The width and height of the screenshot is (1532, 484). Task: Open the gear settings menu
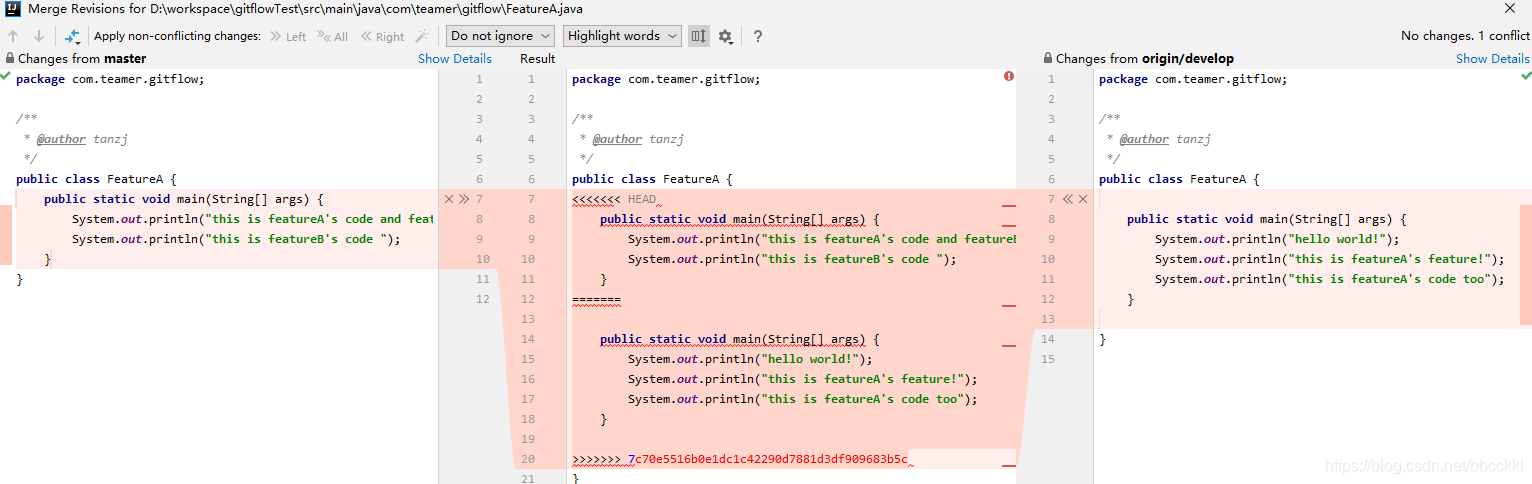click(725, 36)
